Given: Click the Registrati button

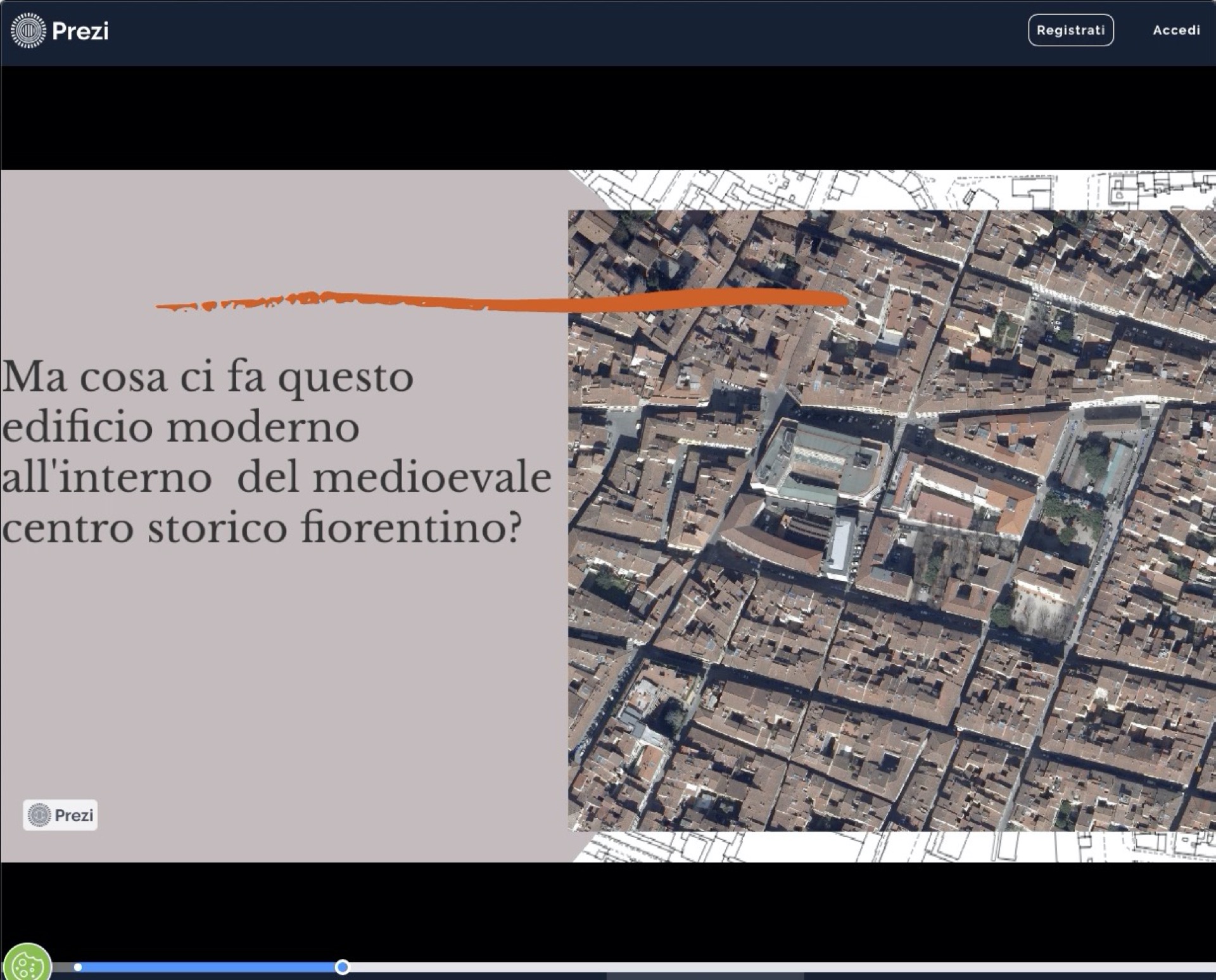Looking at the screenshot, I should [x=1070, y=30].
